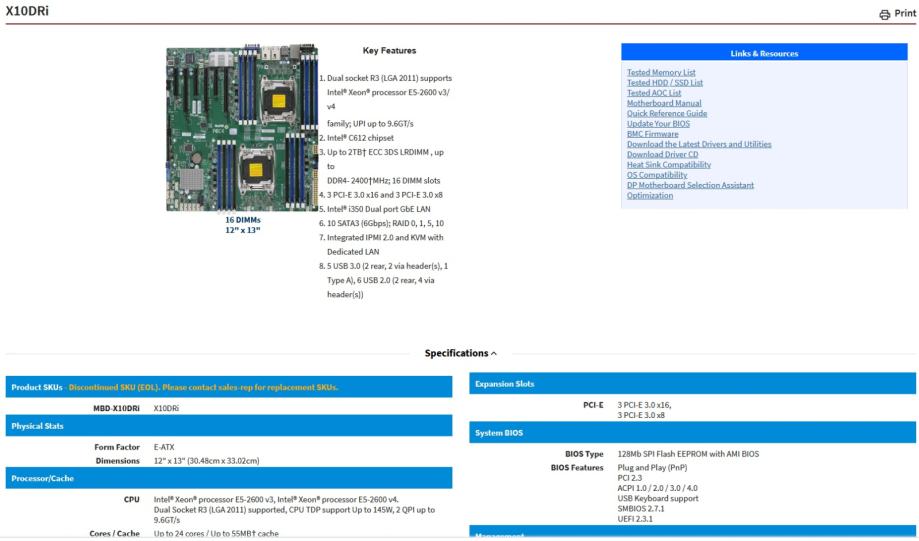Click 'Intel® i350 Dual port GbE LAN' feature
Image resolution: width=919 pixels, height=541 pixels.
378,209
